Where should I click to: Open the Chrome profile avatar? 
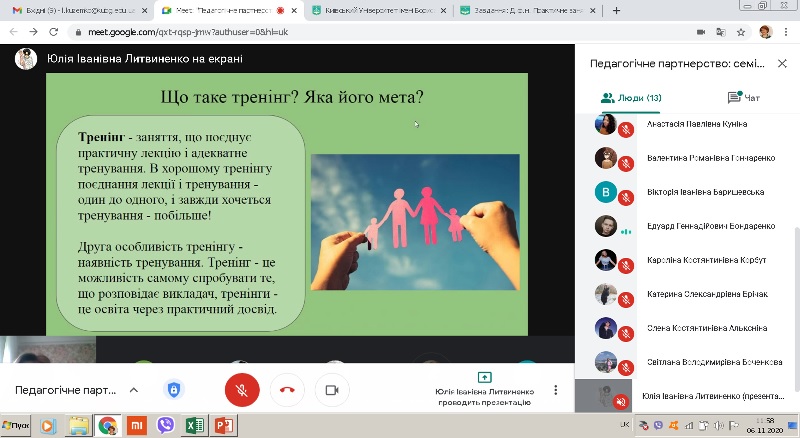pyautogui.click(x=765, y=32)
